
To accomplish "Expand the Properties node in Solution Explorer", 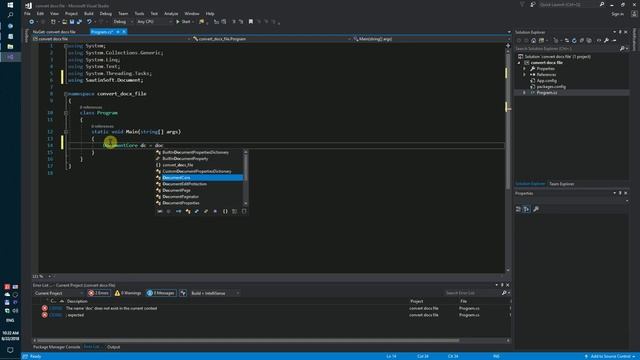I will click(525, 69).
